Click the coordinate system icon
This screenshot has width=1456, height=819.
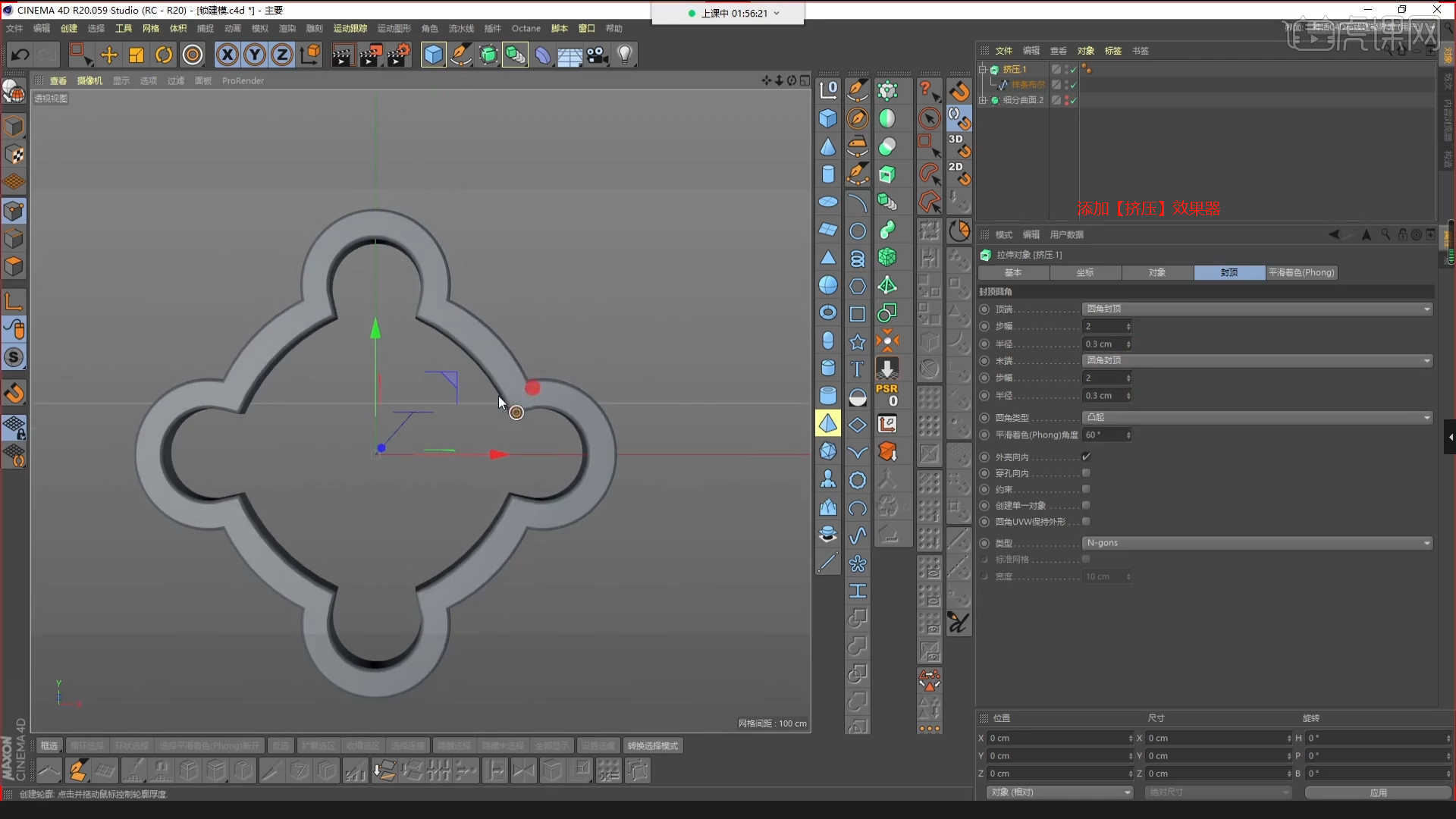click(x=310, y=55)
